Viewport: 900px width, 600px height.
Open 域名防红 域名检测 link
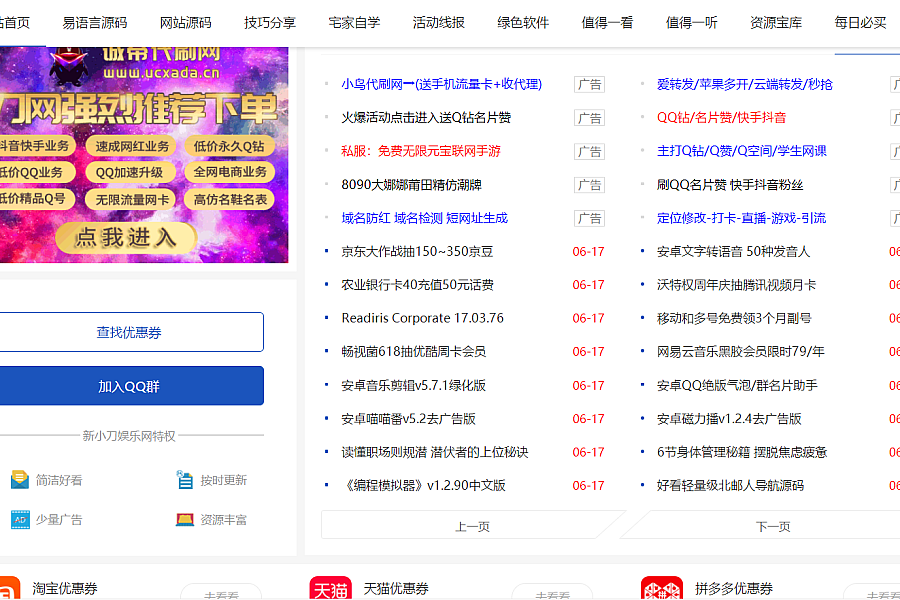click(424, 218)
